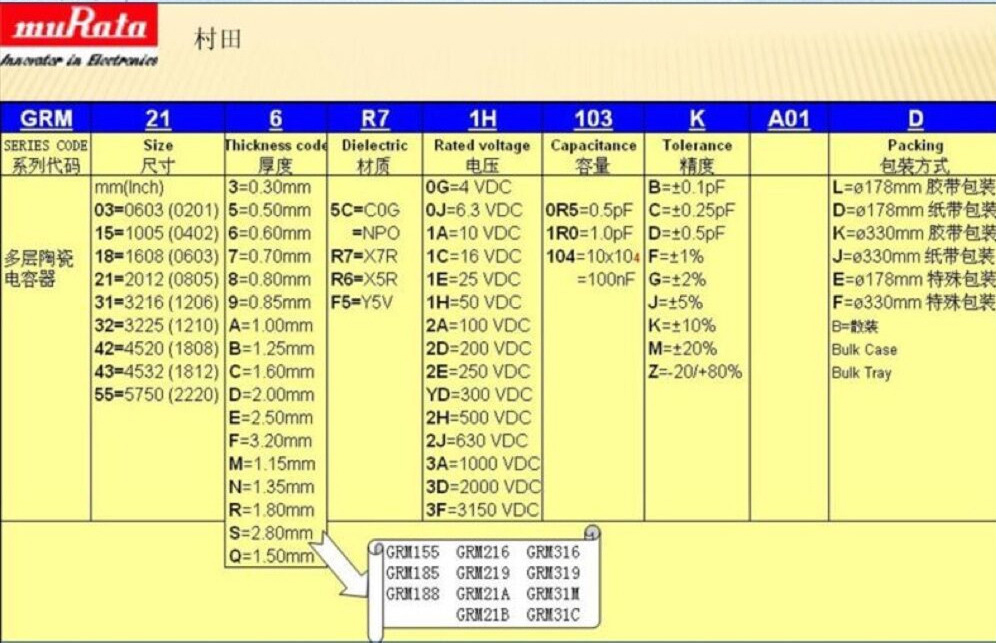
Task: Select the 3F=3150 VDC entry
Action: click(x=482, y=510)
